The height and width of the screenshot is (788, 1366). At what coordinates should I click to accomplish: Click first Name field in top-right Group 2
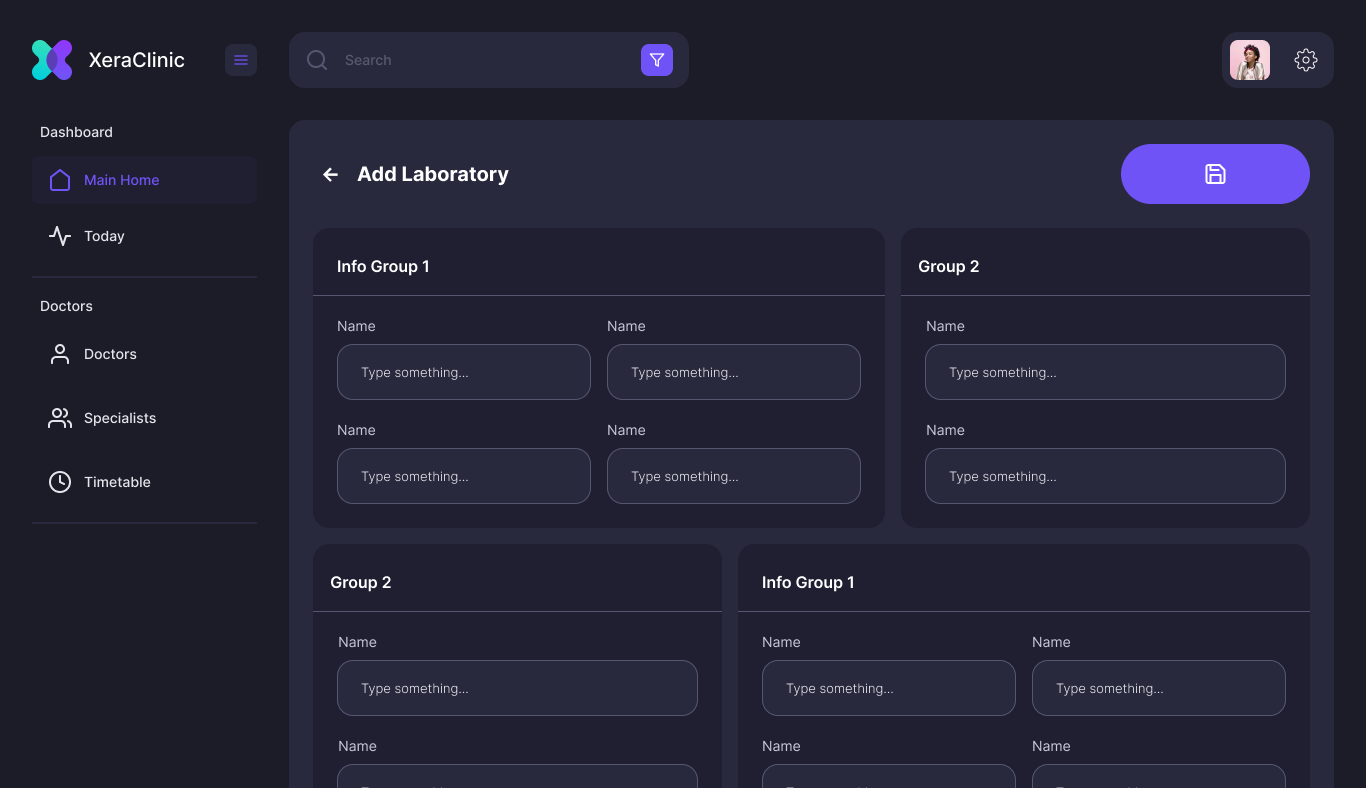(x=1104, y=372)
